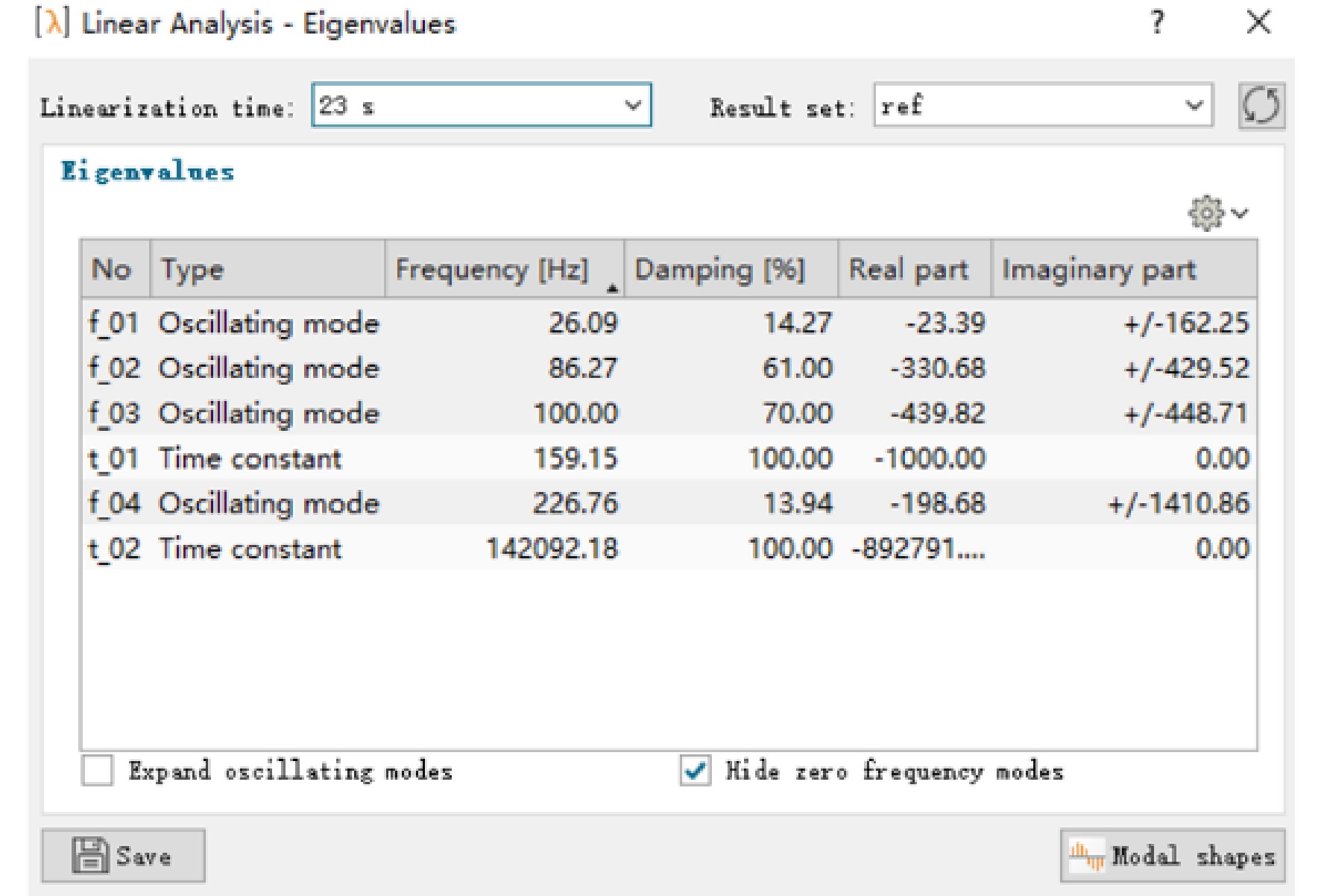
Task: Sort by Imaginary part column header
Action: tap(1124, 269)
